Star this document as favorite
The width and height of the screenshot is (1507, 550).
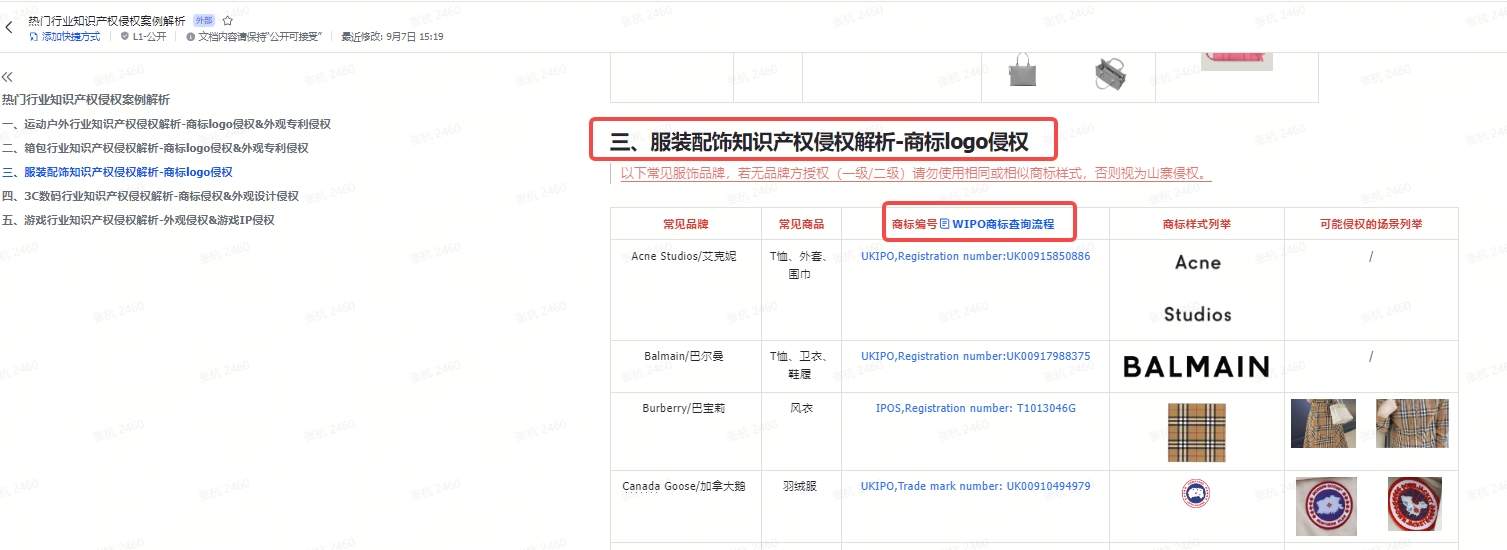[x=228, y=20]
